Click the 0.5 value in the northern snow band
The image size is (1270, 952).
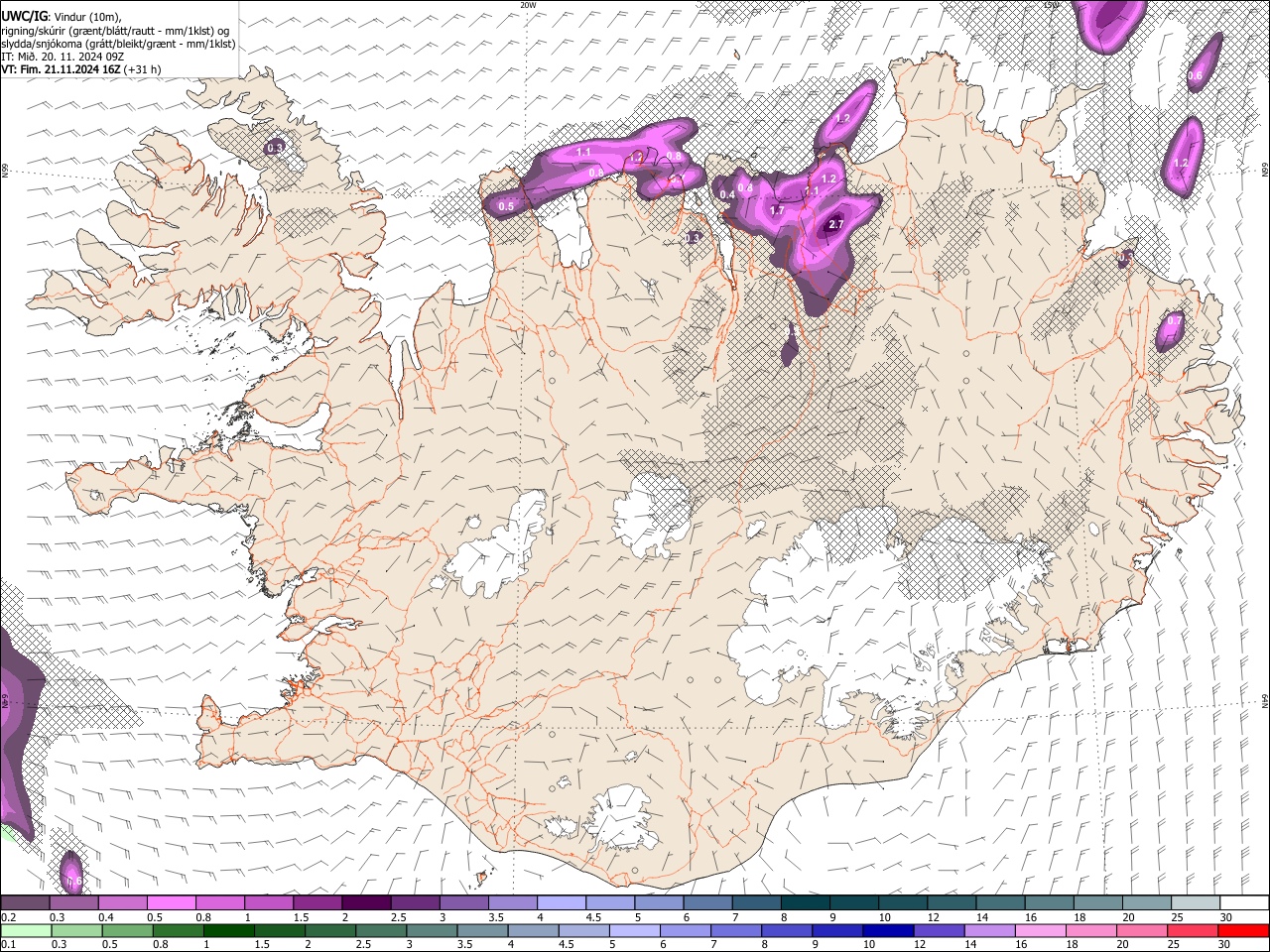tap(506, 206)
